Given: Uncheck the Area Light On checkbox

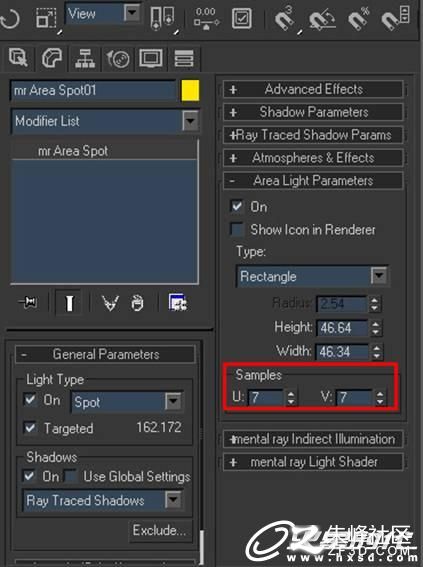Looking at the screenshot, I should pos(237,206).
